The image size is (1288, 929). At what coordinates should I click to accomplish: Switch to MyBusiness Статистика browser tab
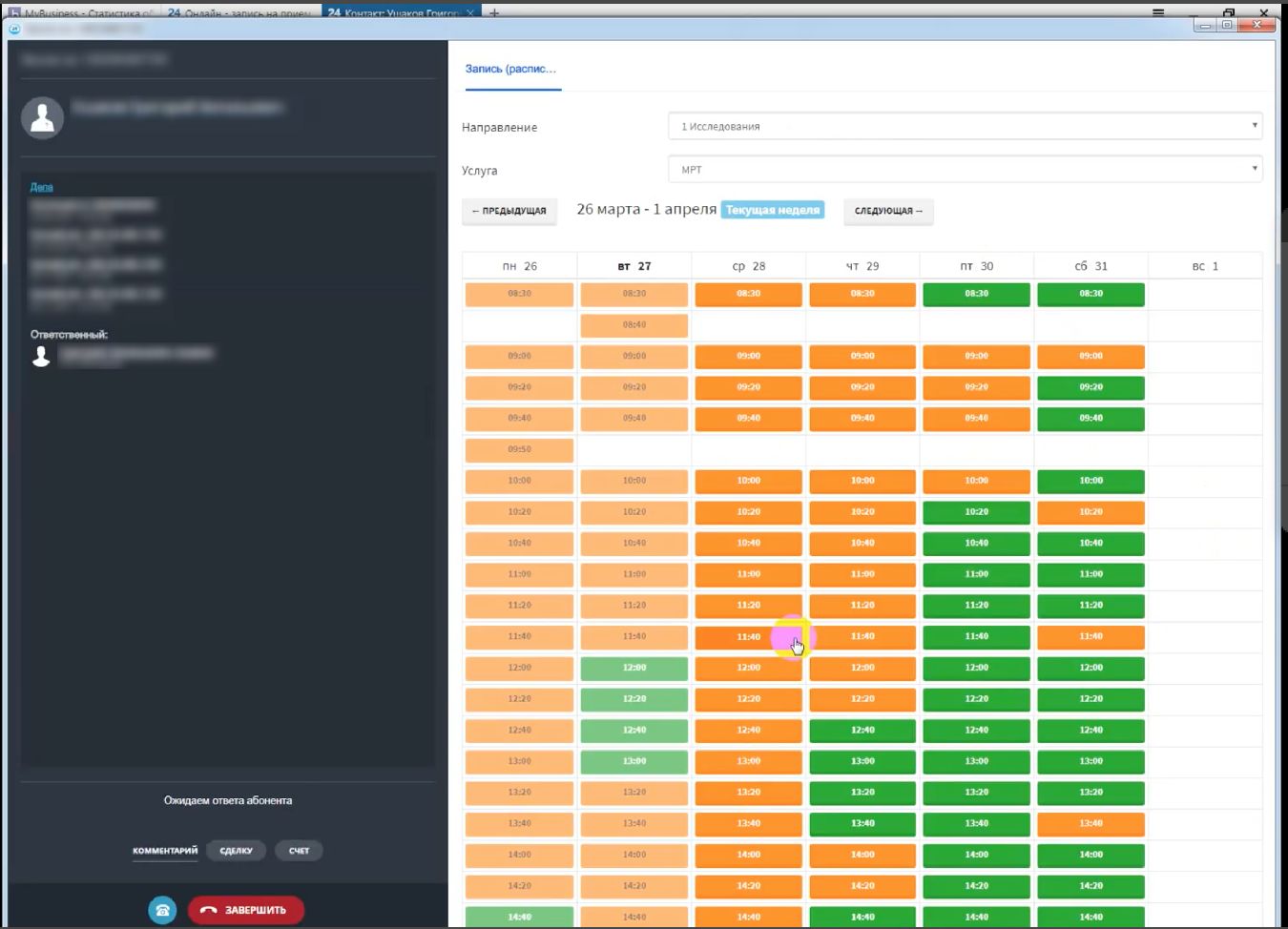[80, 12]
